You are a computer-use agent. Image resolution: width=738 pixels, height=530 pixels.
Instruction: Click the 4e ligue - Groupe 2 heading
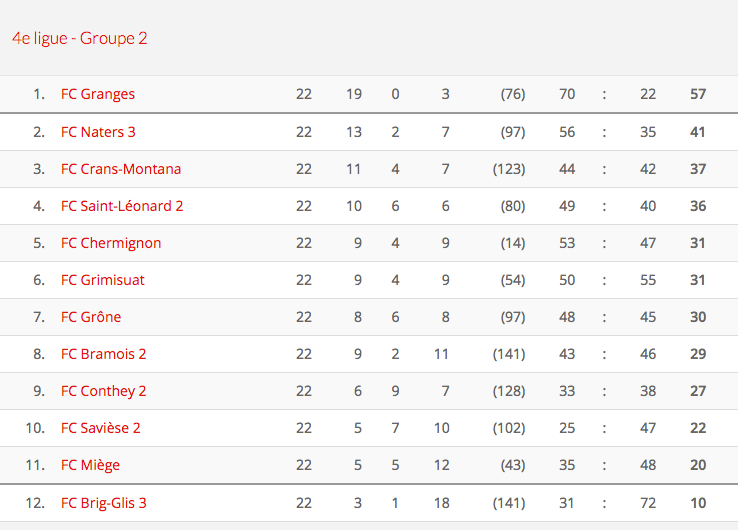(x=80, y=38)
